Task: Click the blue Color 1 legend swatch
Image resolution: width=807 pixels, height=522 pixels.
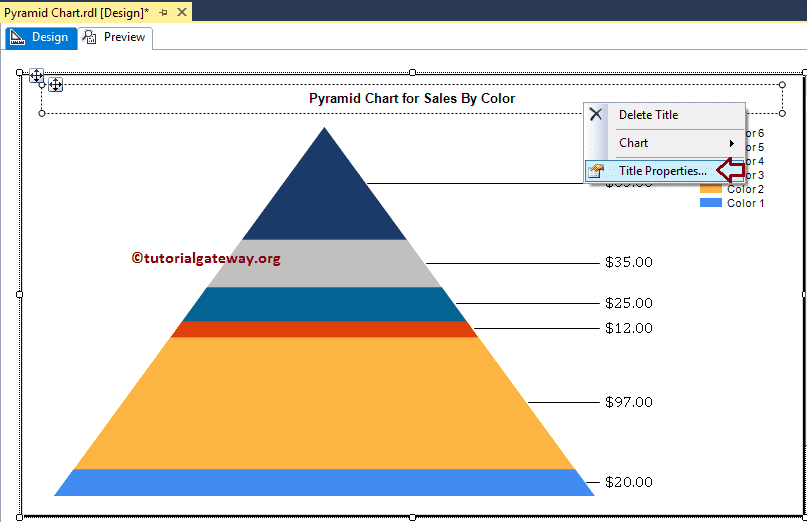Action: (711, 203)
